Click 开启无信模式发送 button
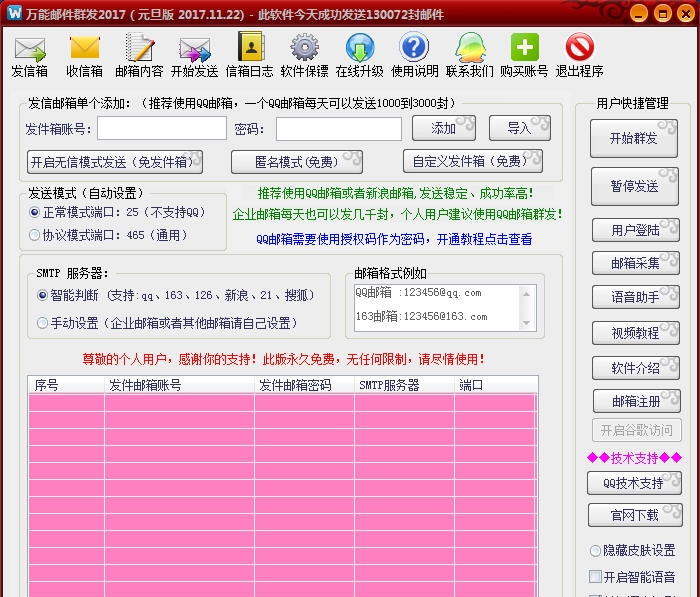 click(x=115, y=162)
